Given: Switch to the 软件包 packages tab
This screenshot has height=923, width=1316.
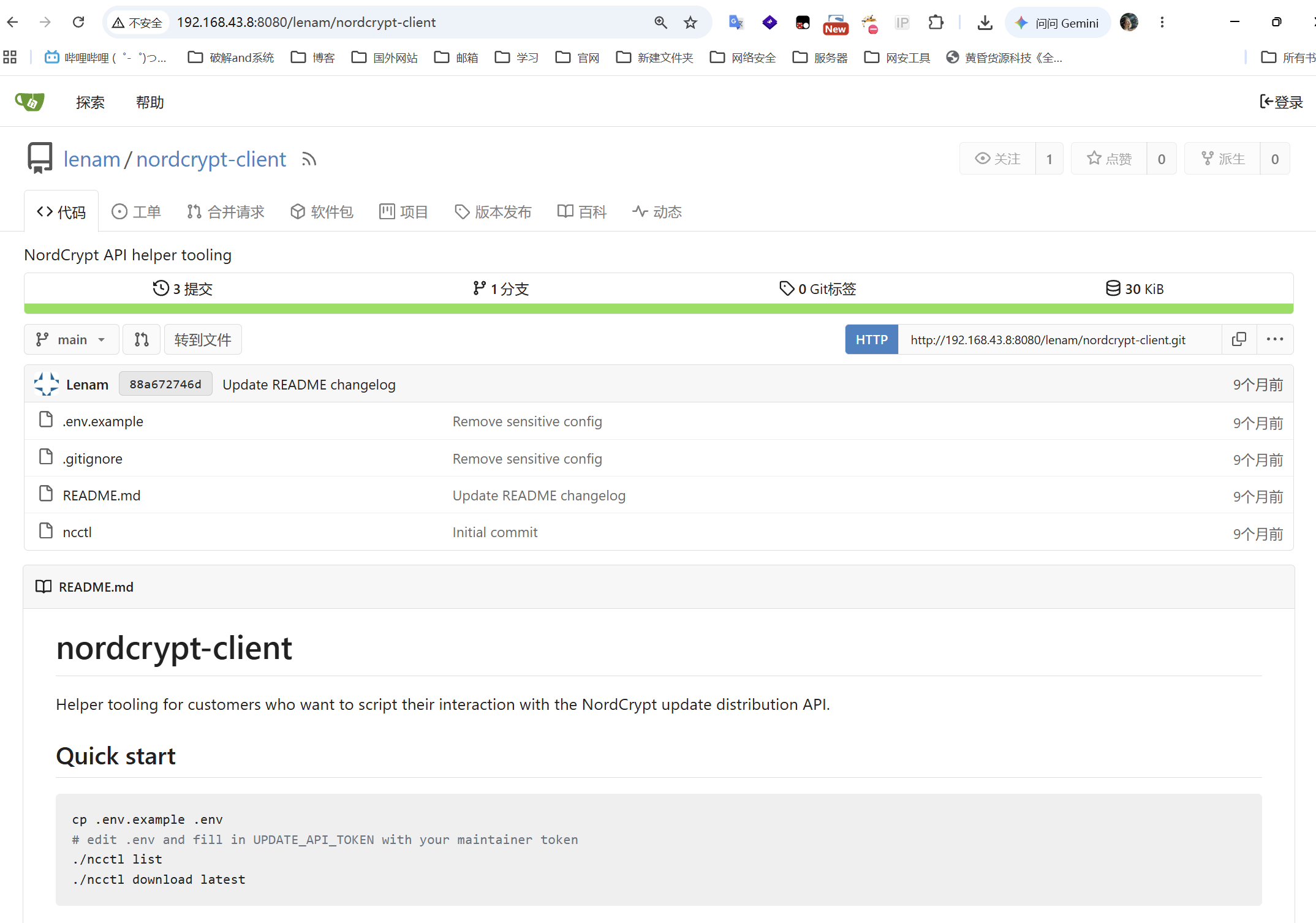Looking at the screenshot, I should 322,212.
